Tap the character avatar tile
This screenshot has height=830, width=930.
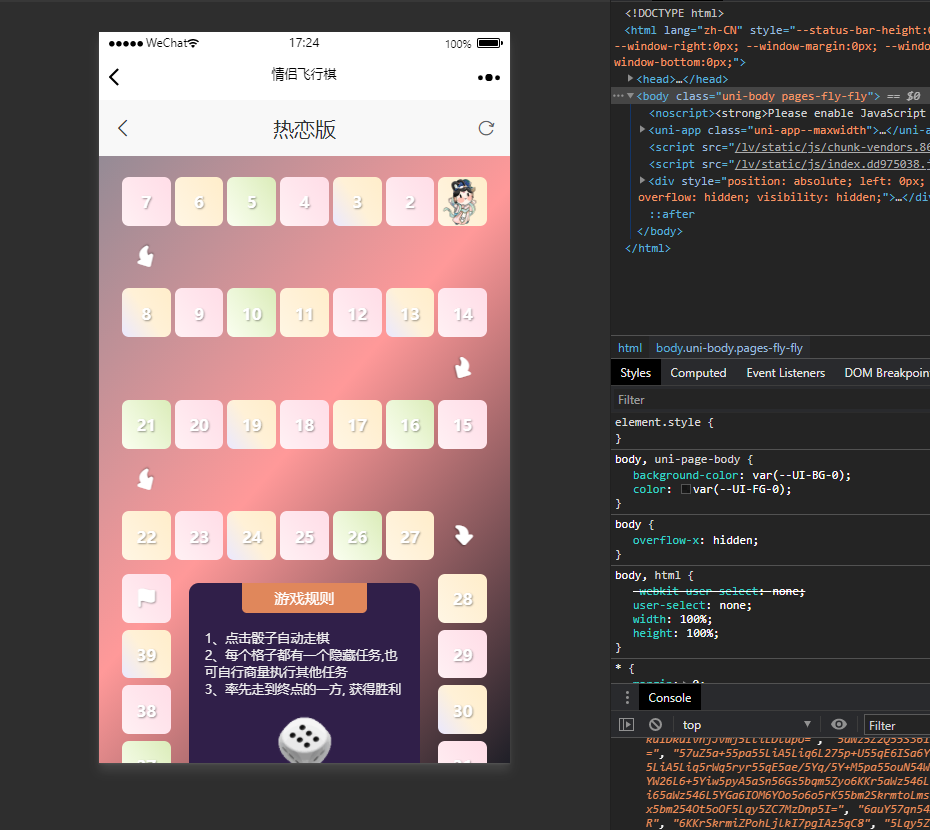(x=462, y=201)
